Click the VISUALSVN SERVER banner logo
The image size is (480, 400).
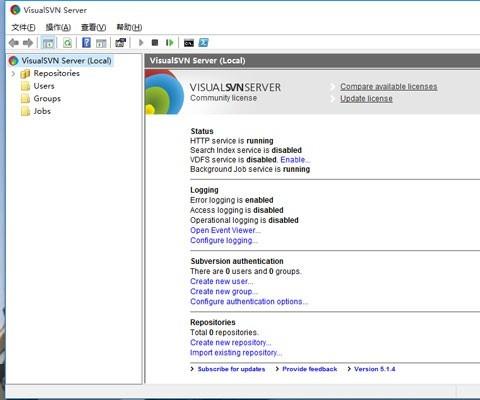click(x=235, y=87)
